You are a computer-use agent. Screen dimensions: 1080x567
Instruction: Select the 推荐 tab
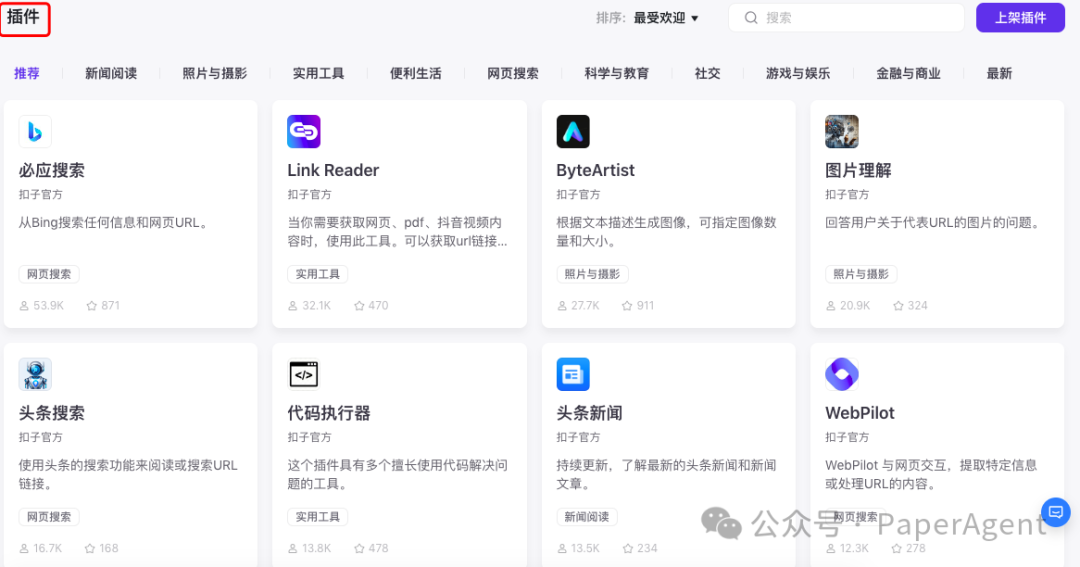point(27,74)
